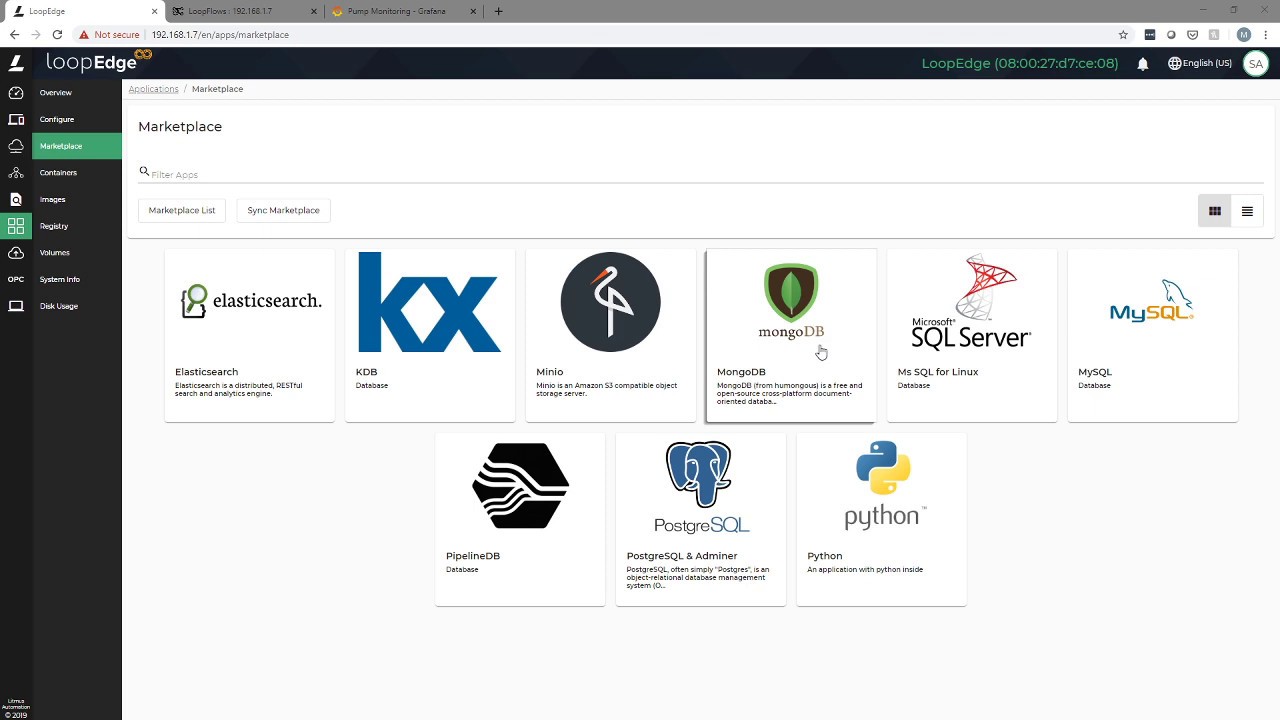Click the browser address bar URL
This screenshot has height=720, width=1280.
tap(220, 34)
